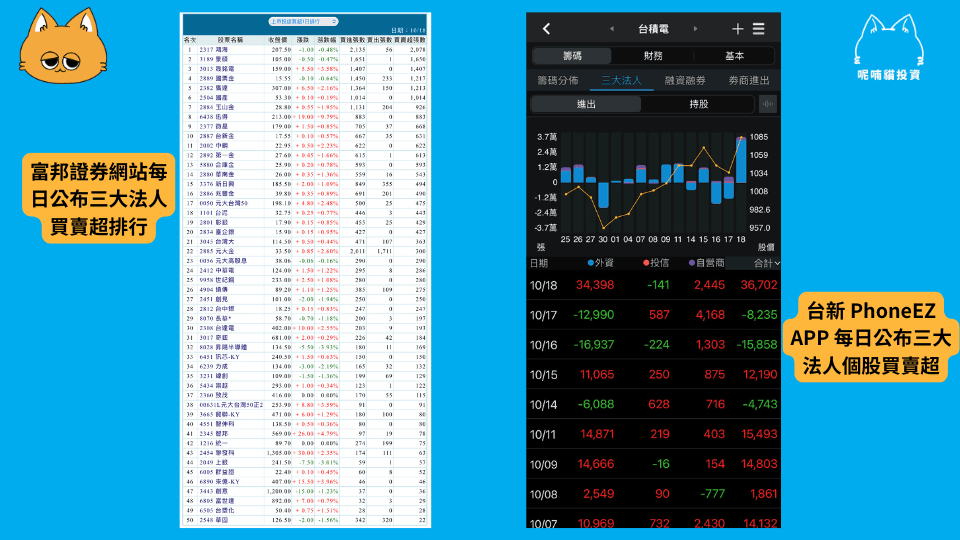Select the 10/17 data row
Image resolution: width=960 pixels, height=540 pixels.
653,315
